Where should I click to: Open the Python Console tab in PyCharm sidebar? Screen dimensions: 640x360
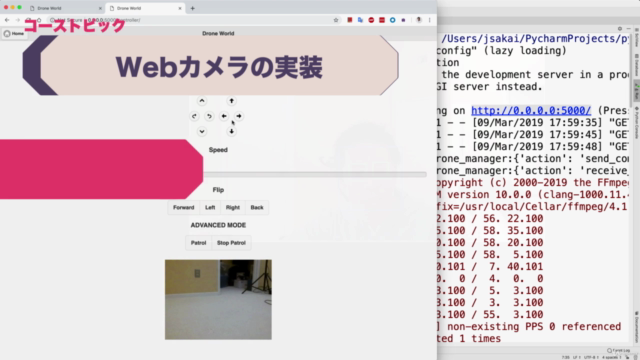pyautogui.click(x=636, y=122)
